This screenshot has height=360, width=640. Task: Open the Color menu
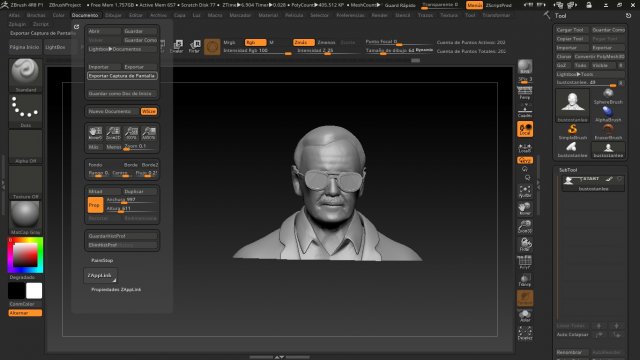[58, 15]
